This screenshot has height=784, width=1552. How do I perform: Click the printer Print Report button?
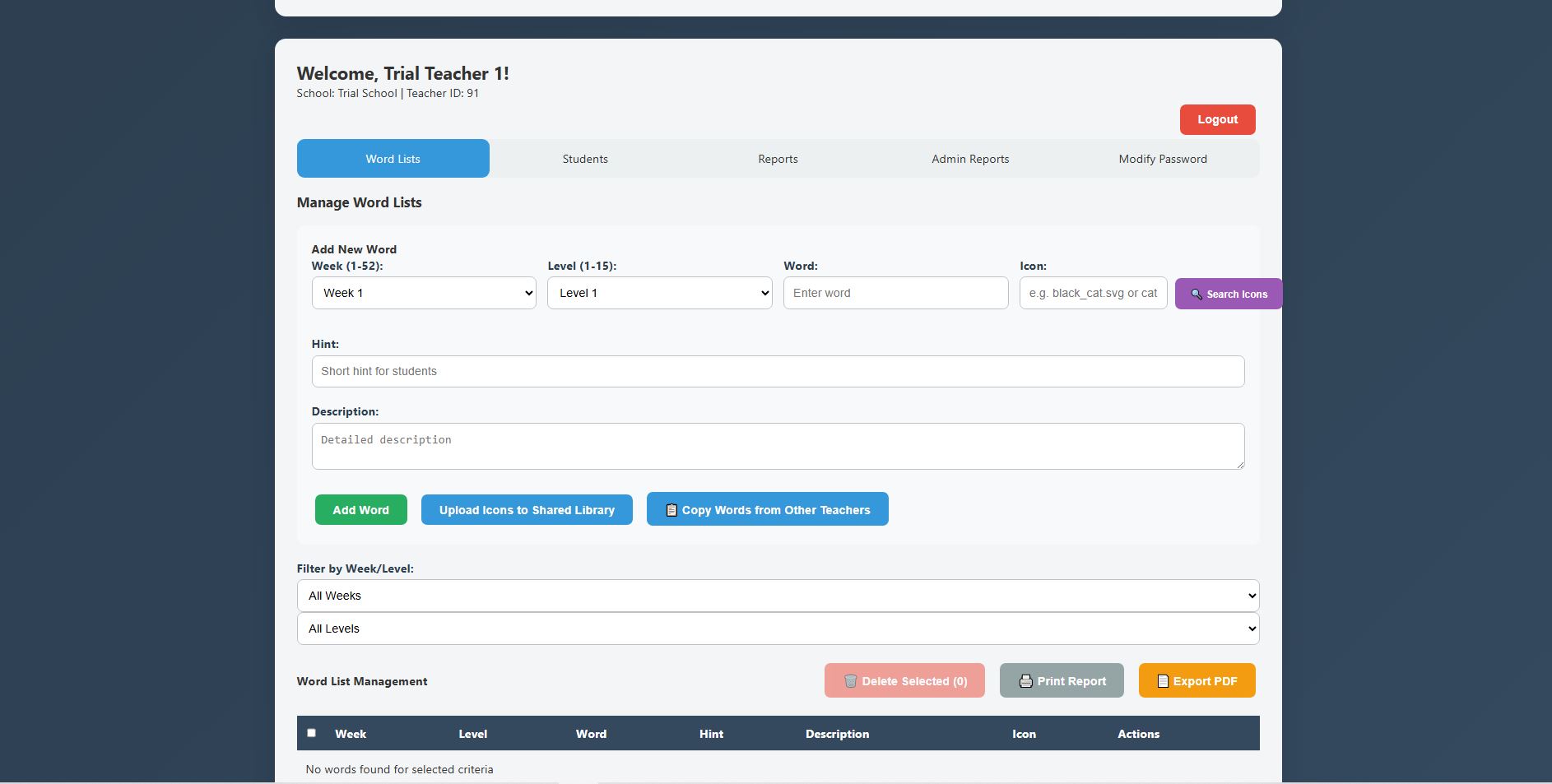(x=1061, y=680)
